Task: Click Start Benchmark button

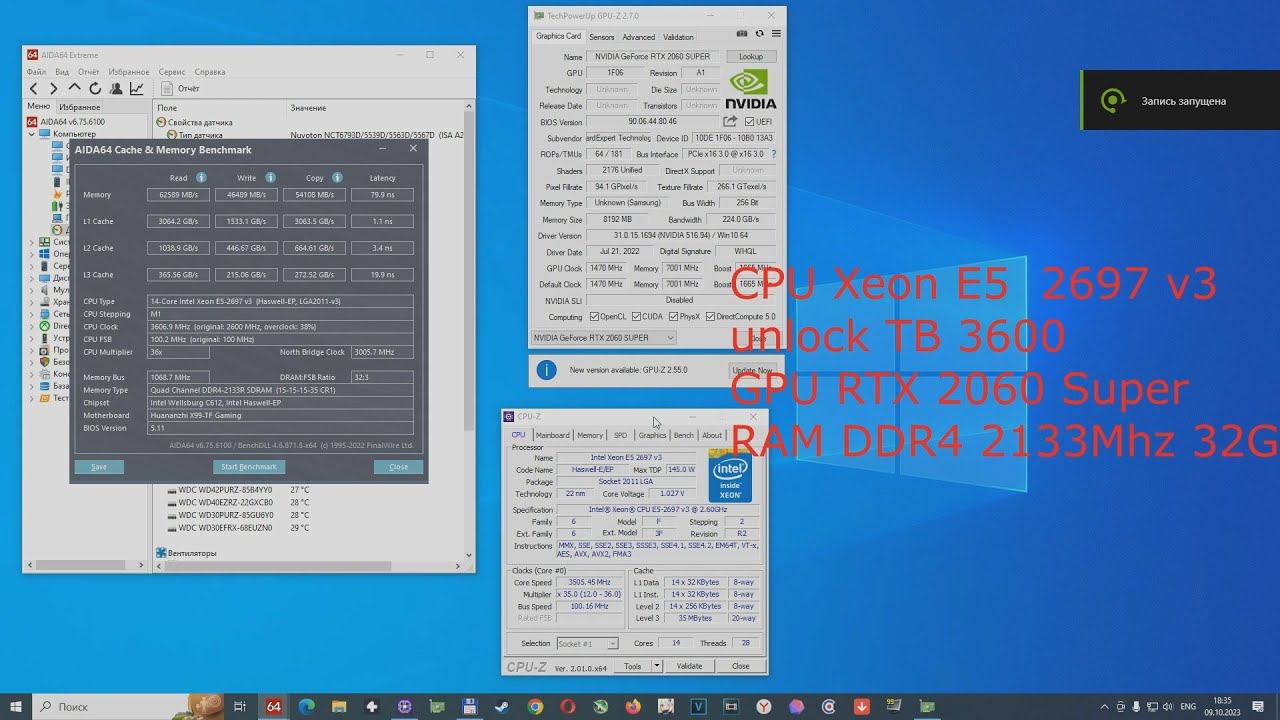Action: (249, 467)
